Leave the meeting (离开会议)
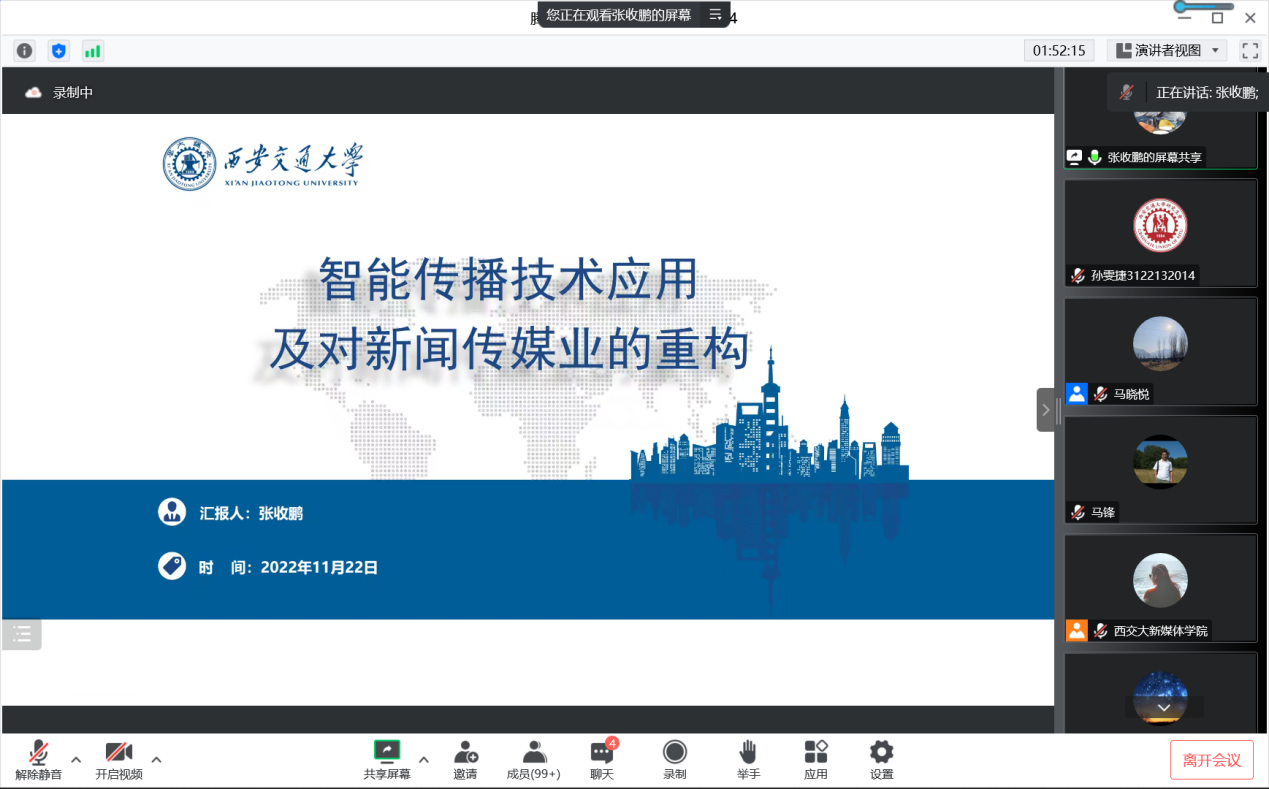The height and width of the screenshot is (789, 1269). click(x=1211, y=760)
